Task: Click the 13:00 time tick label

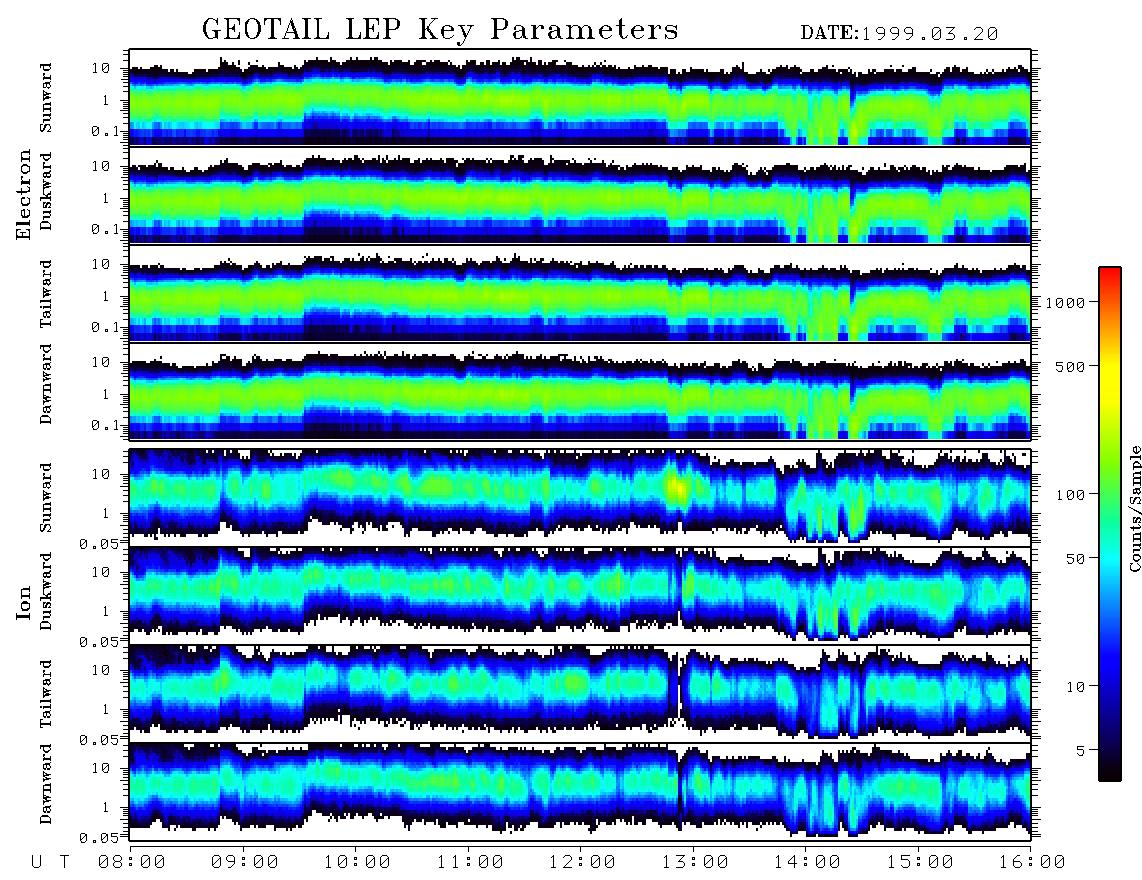Action: 695,862
